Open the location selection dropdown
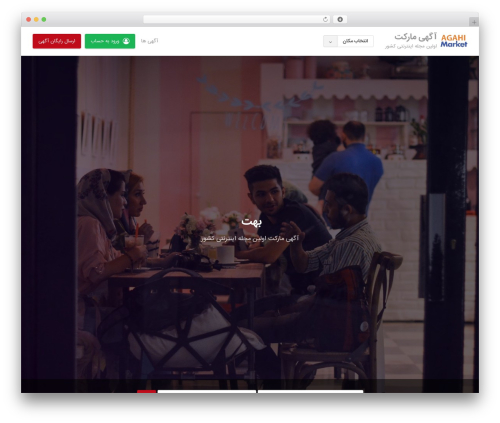 pyautogui.click(x=348, y=41)
